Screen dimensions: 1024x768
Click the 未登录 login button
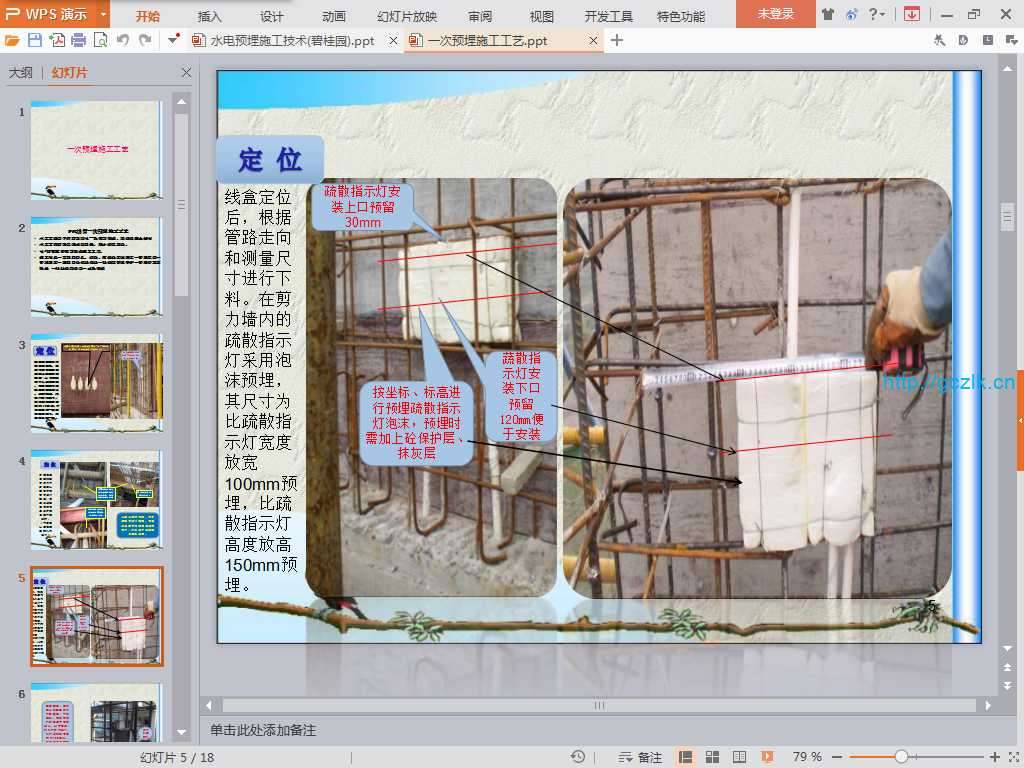point(775,14)
